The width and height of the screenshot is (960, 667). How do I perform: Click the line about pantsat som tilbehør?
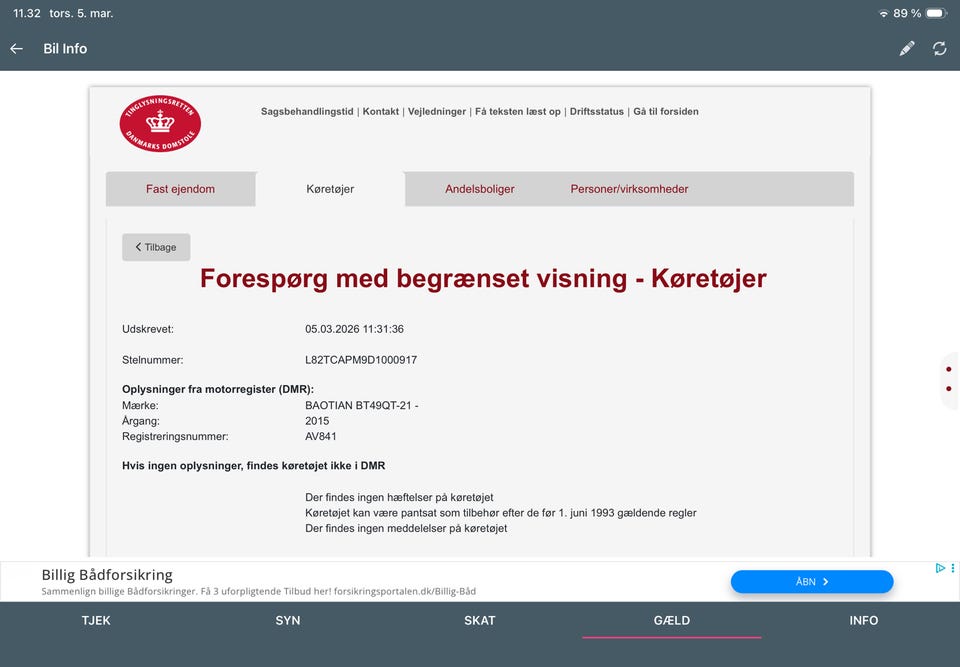pyautogui.click(x=501, y=513)
